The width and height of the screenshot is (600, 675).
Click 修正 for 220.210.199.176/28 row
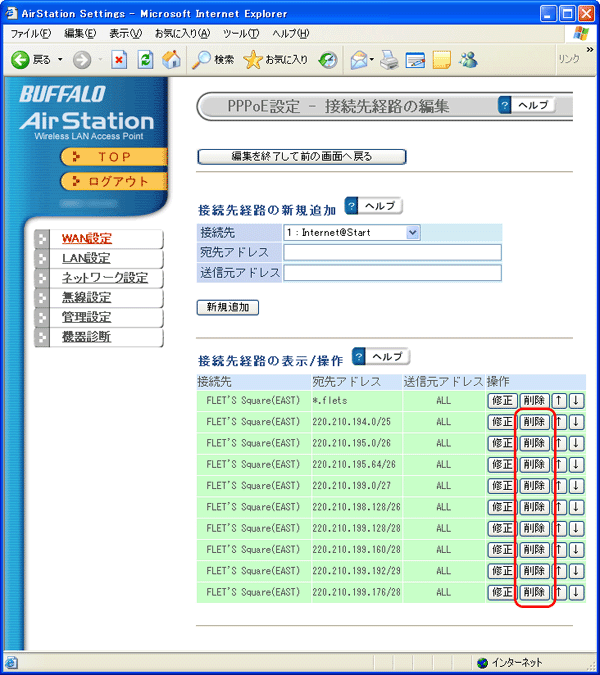[x=502, y=592]
